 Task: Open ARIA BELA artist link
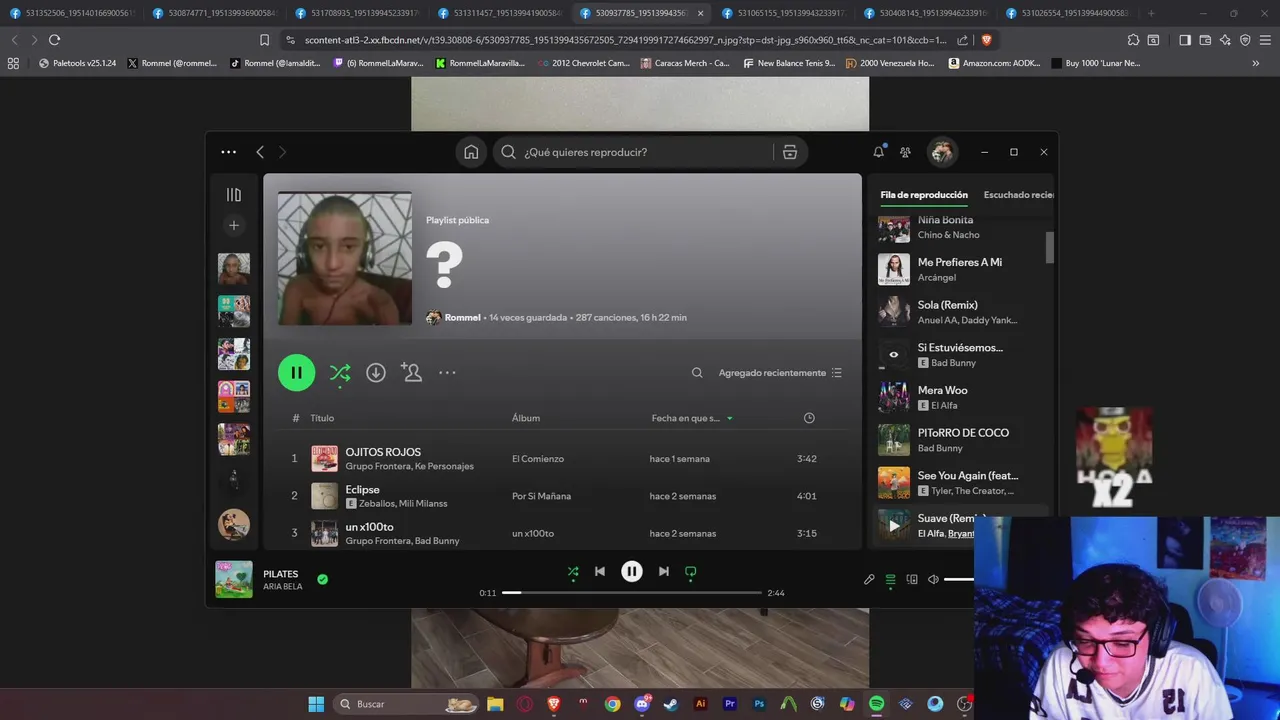point(282,587)
